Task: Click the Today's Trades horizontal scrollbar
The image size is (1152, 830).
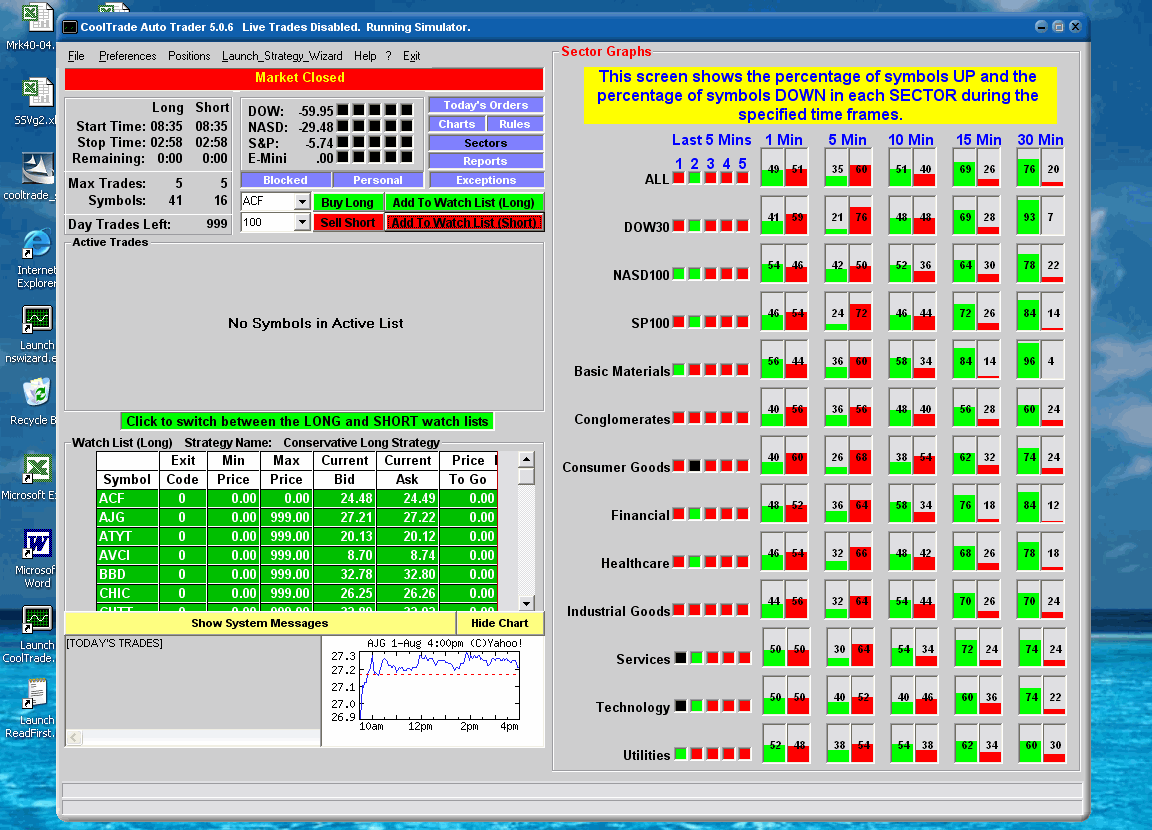Action: [190, 738]
